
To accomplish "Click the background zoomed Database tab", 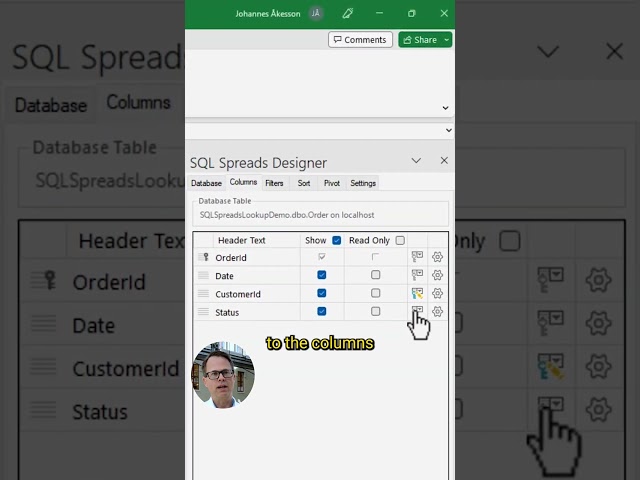I will tap(51, 105).
